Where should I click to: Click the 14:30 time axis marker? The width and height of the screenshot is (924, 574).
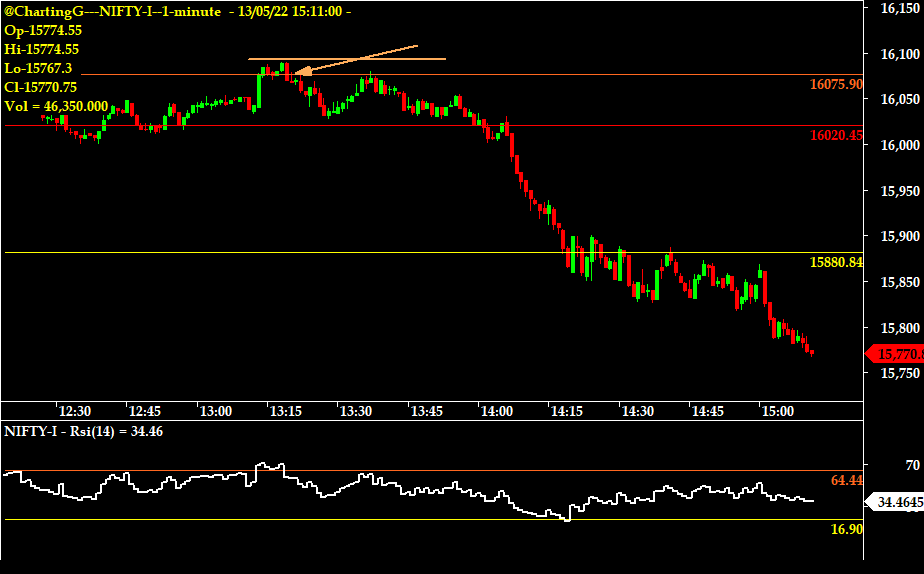(638, 411)
